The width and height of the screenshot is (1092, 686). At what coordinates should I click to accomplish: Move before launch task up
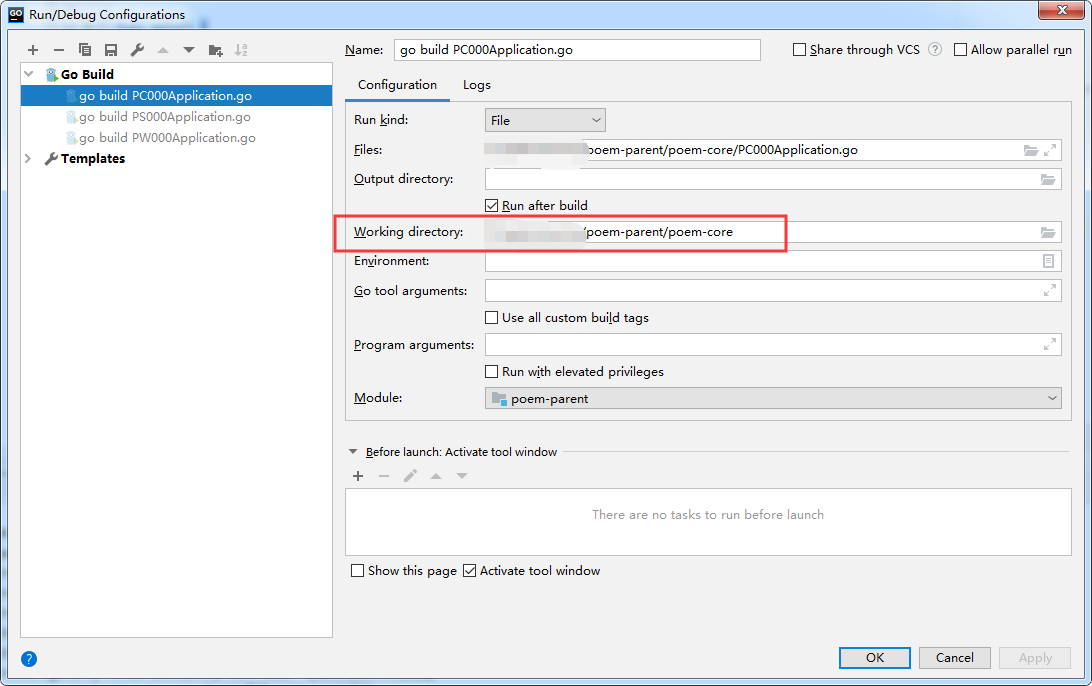coord(436,476)
